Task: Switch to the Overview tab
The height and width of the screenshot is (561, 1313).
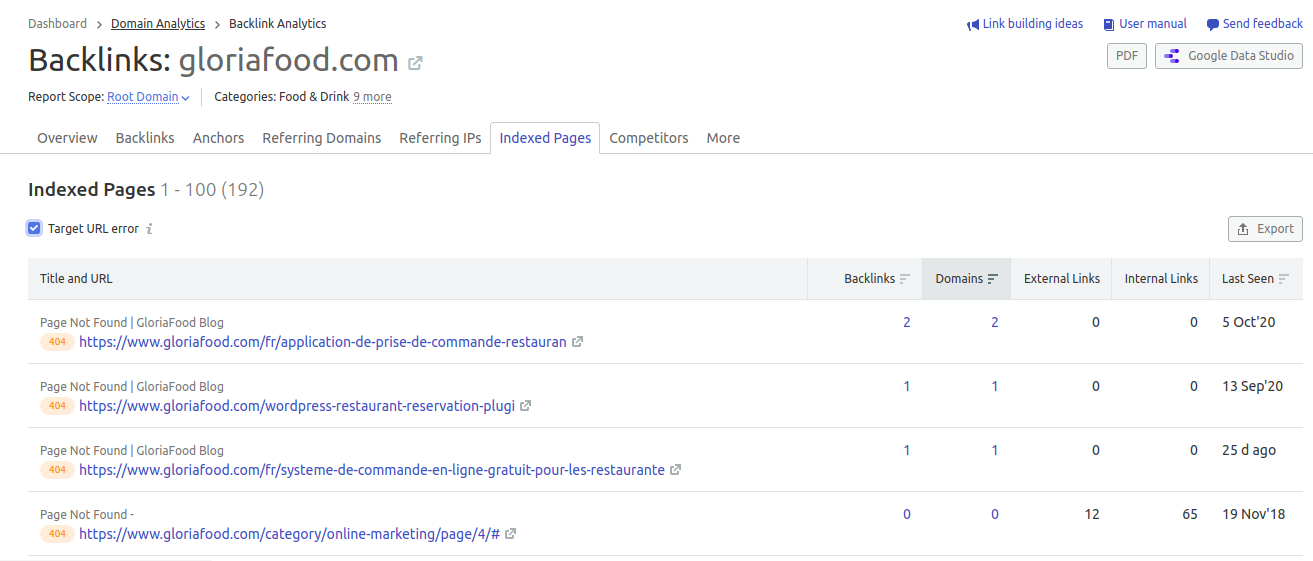Action: (67, 138)
